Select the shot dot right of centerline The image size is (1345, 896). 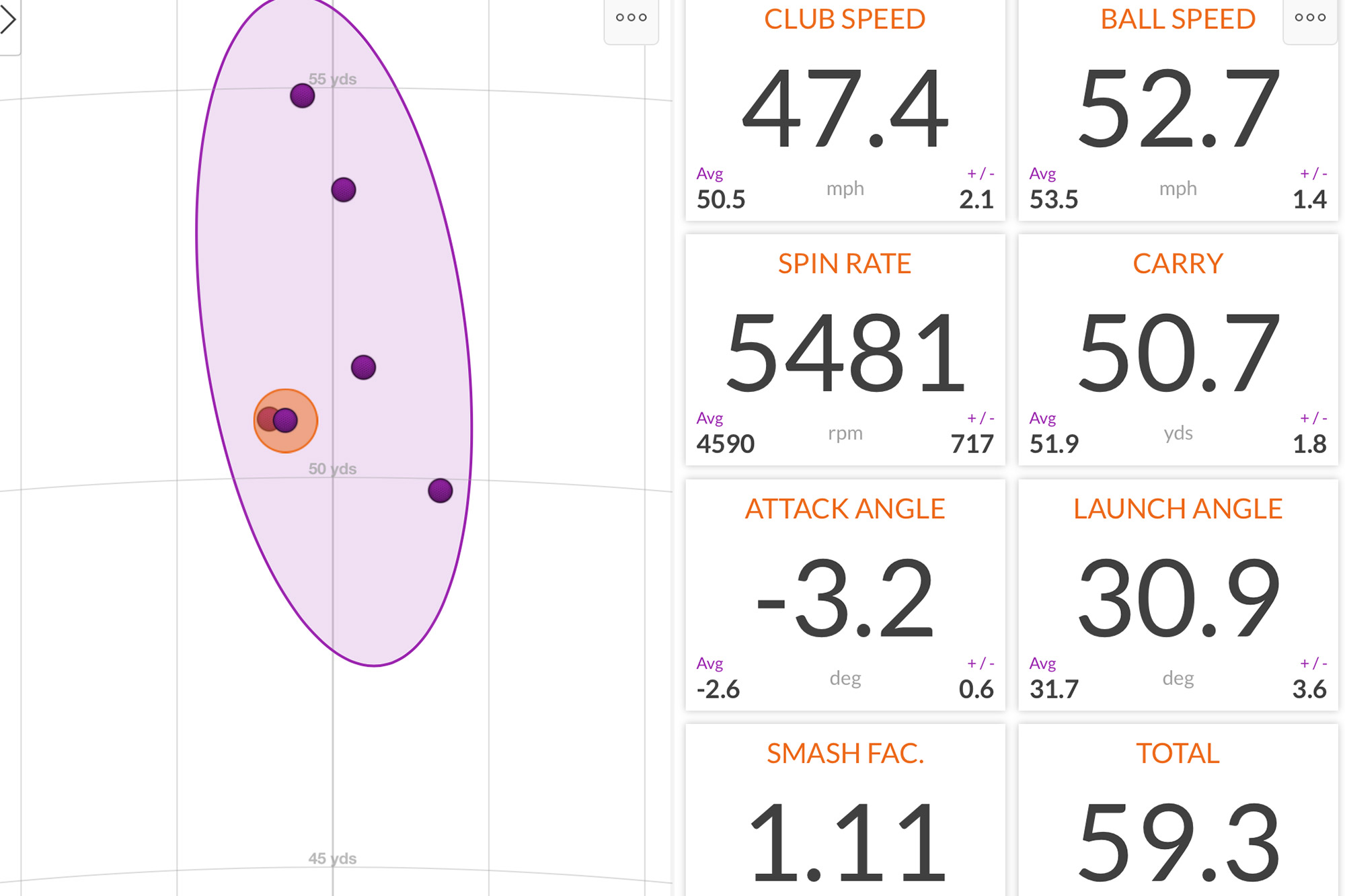(x=363, y=368)
